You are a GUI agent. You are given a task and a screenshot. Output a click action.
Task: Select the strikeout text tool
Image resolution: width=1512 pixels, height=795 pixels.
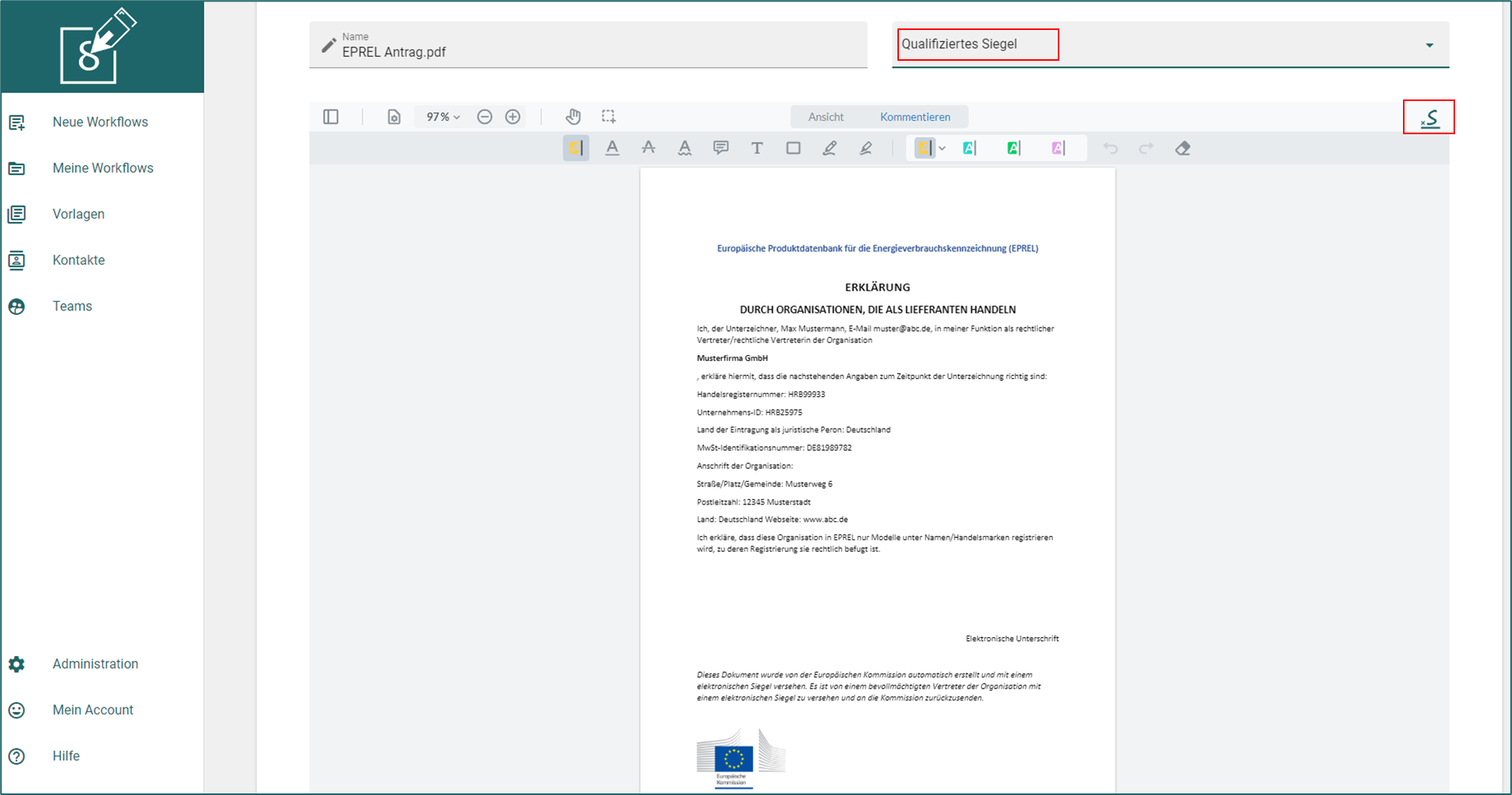coord(649,148)
